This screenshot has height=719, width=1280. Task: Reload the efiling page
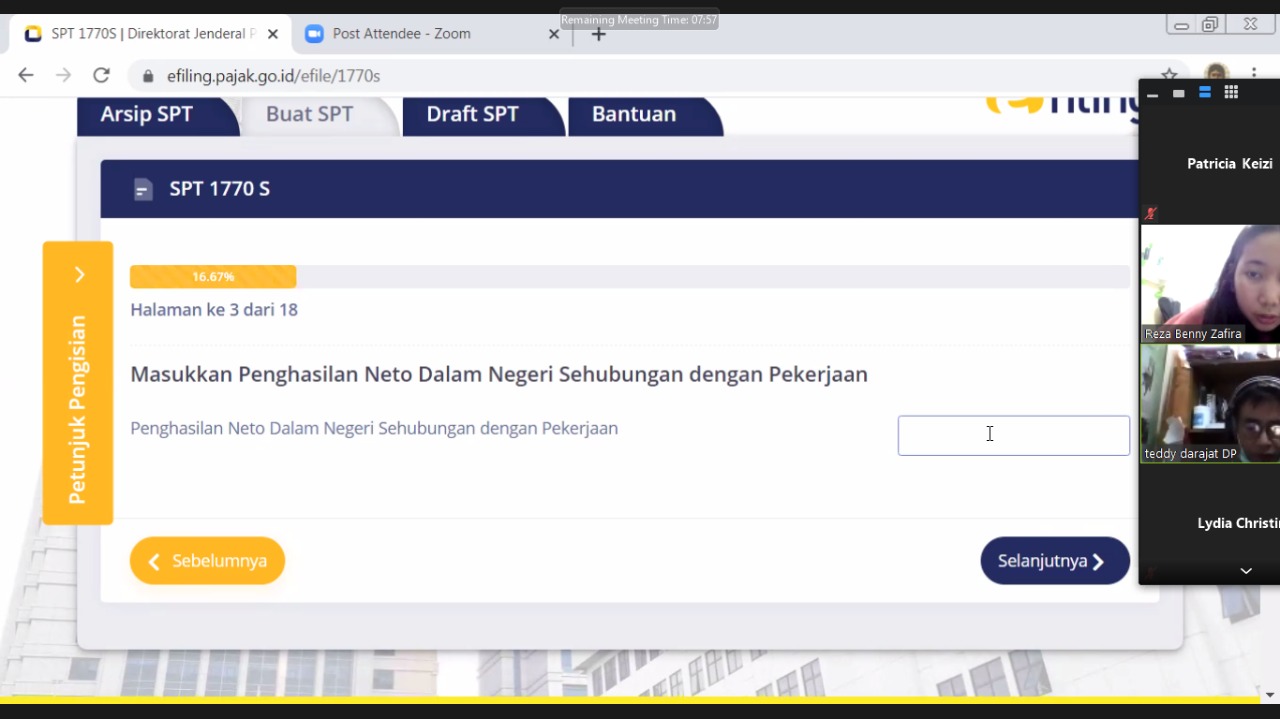tap(101, 75)
